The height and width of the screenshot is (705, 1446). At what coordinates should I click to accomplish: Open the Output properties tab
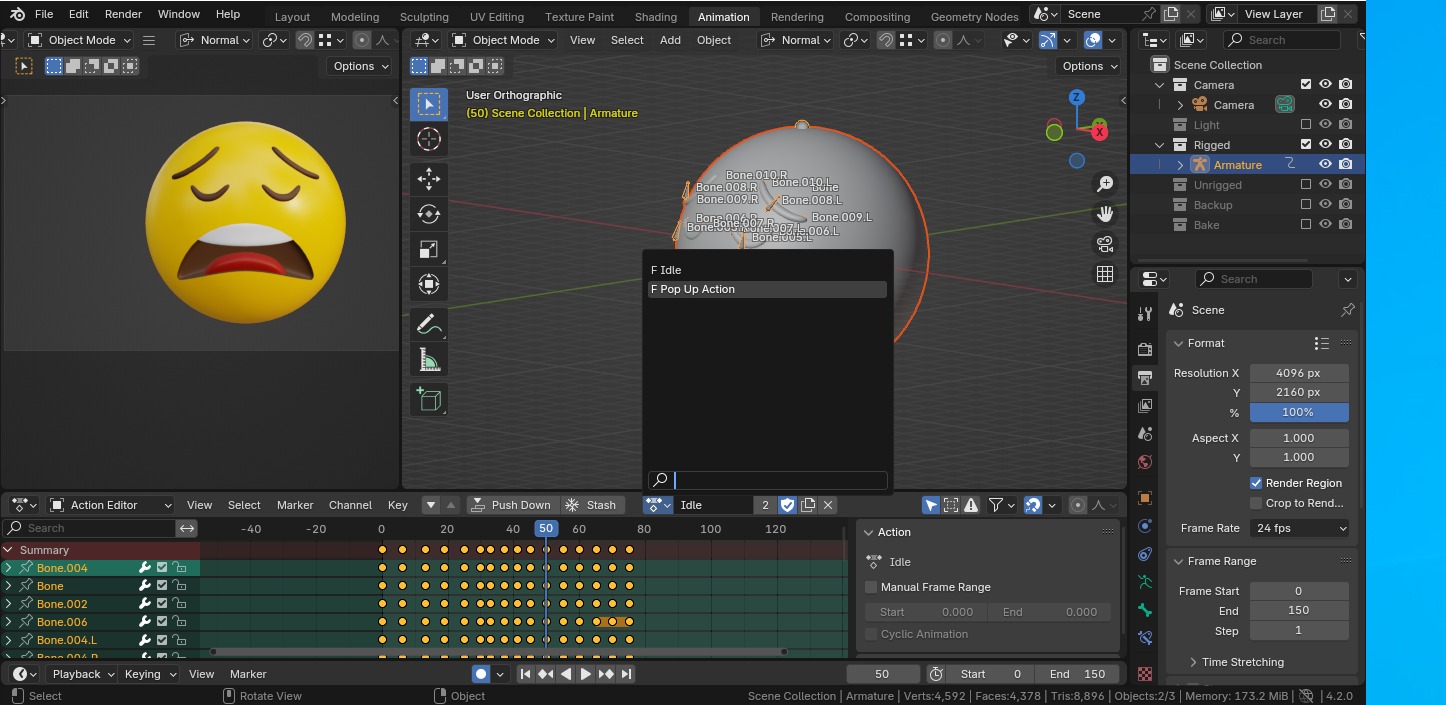1145,378
